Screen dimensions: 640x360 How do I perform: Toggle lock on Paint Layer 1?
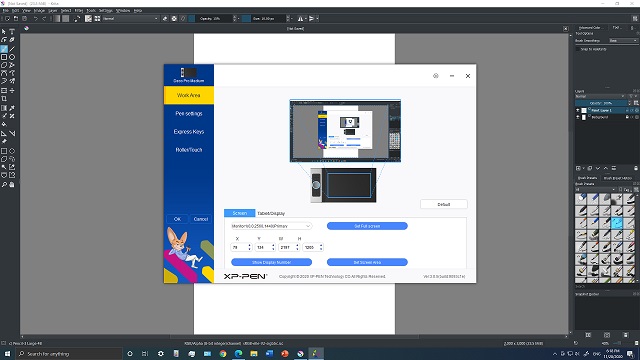627,110
